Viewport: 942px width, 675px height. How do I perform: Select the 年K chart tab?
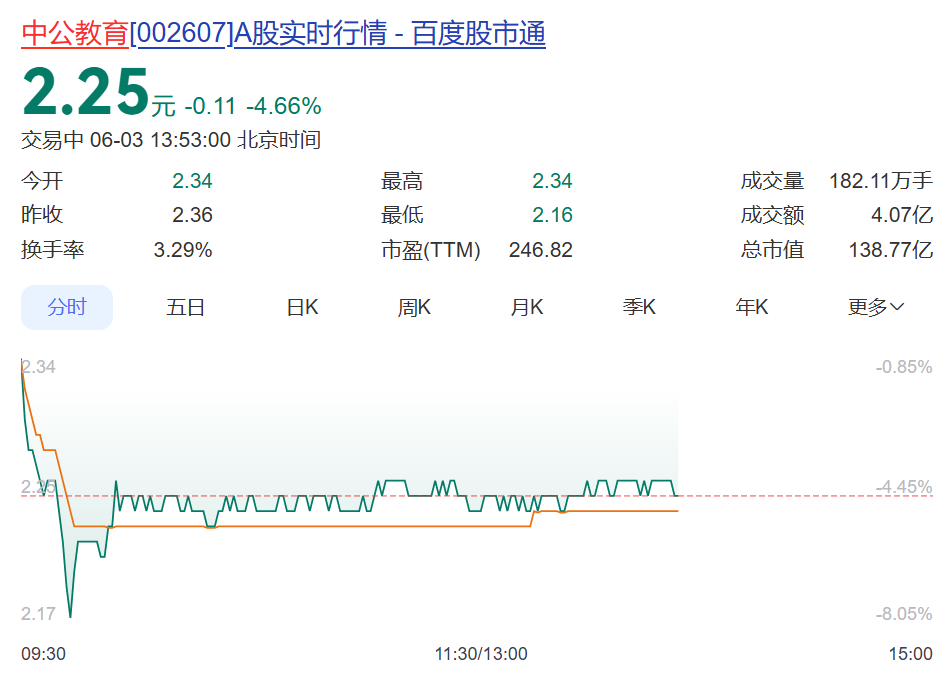752,307
